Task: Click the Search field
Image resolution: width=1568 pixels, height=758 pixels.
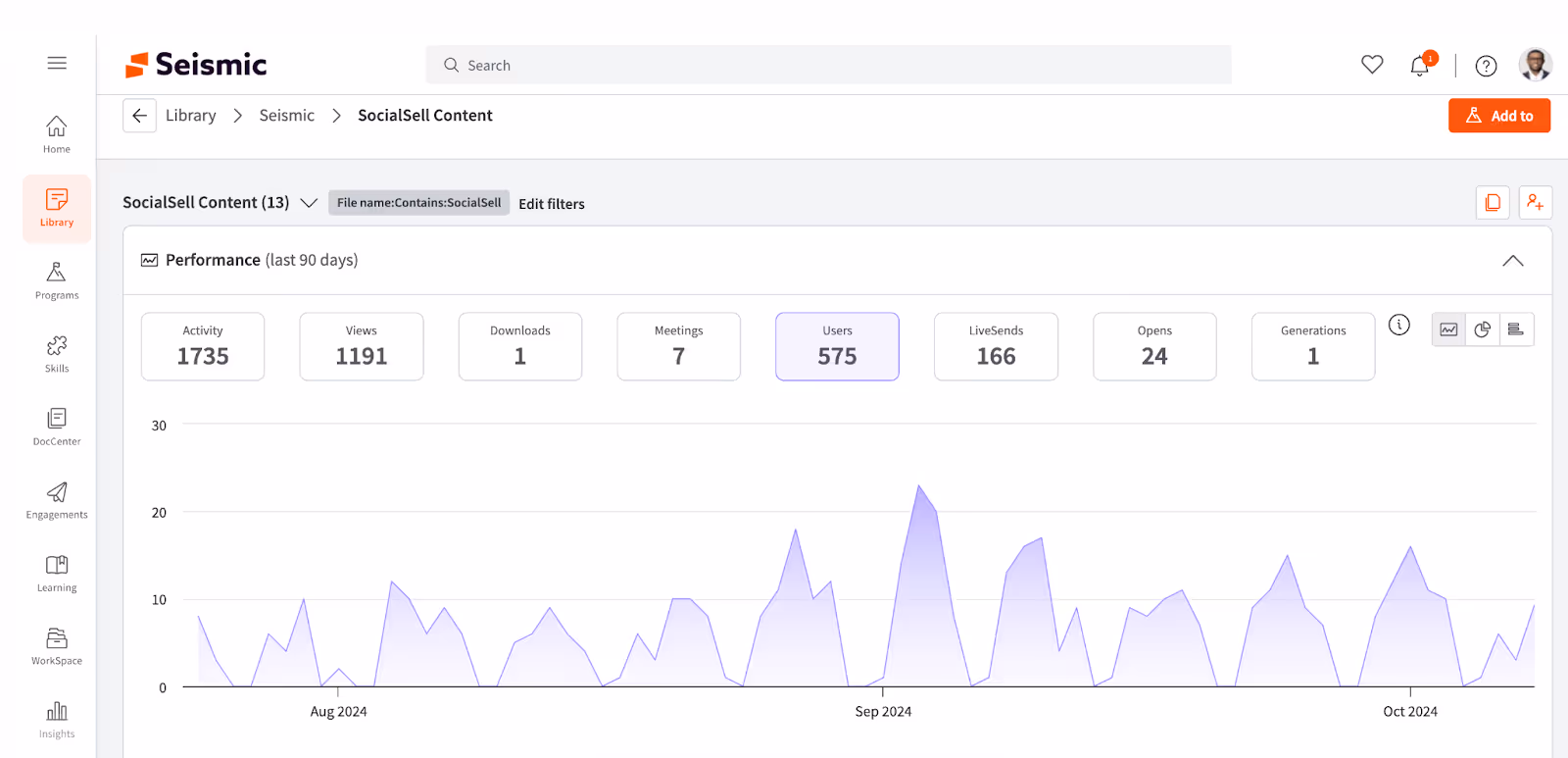Action: 828,65
